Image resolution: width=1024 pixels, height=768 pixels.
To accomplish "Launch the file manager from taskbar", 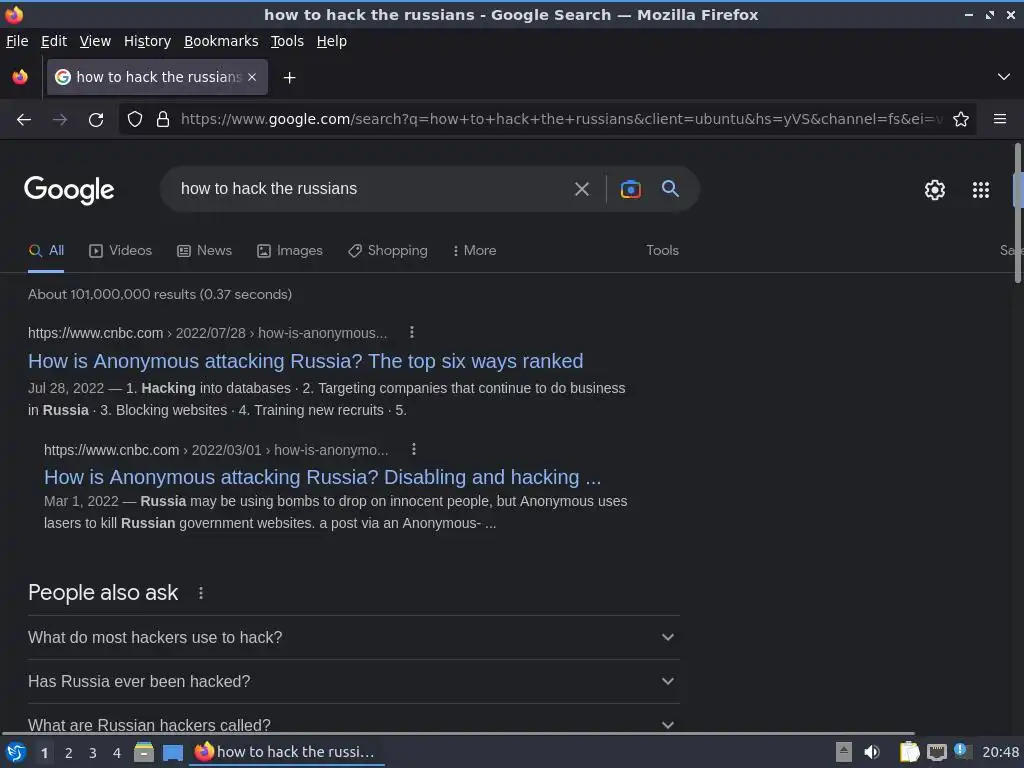I will (144, 752).
